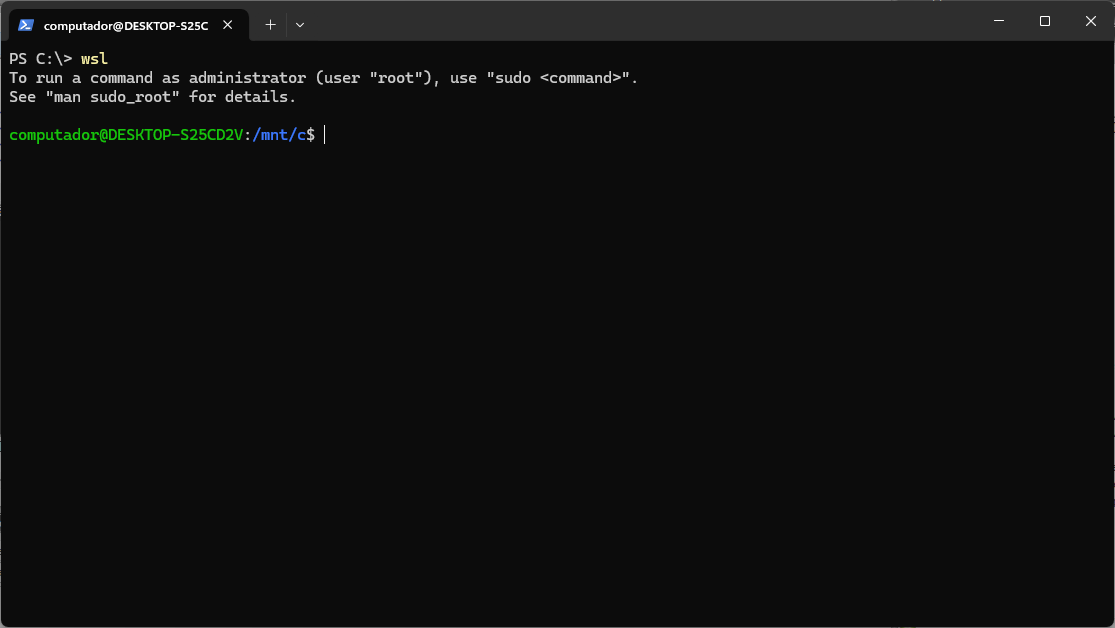Minimize the terminal window
1115x628 pixels.
pyautogui.click(x=998, y=21)
